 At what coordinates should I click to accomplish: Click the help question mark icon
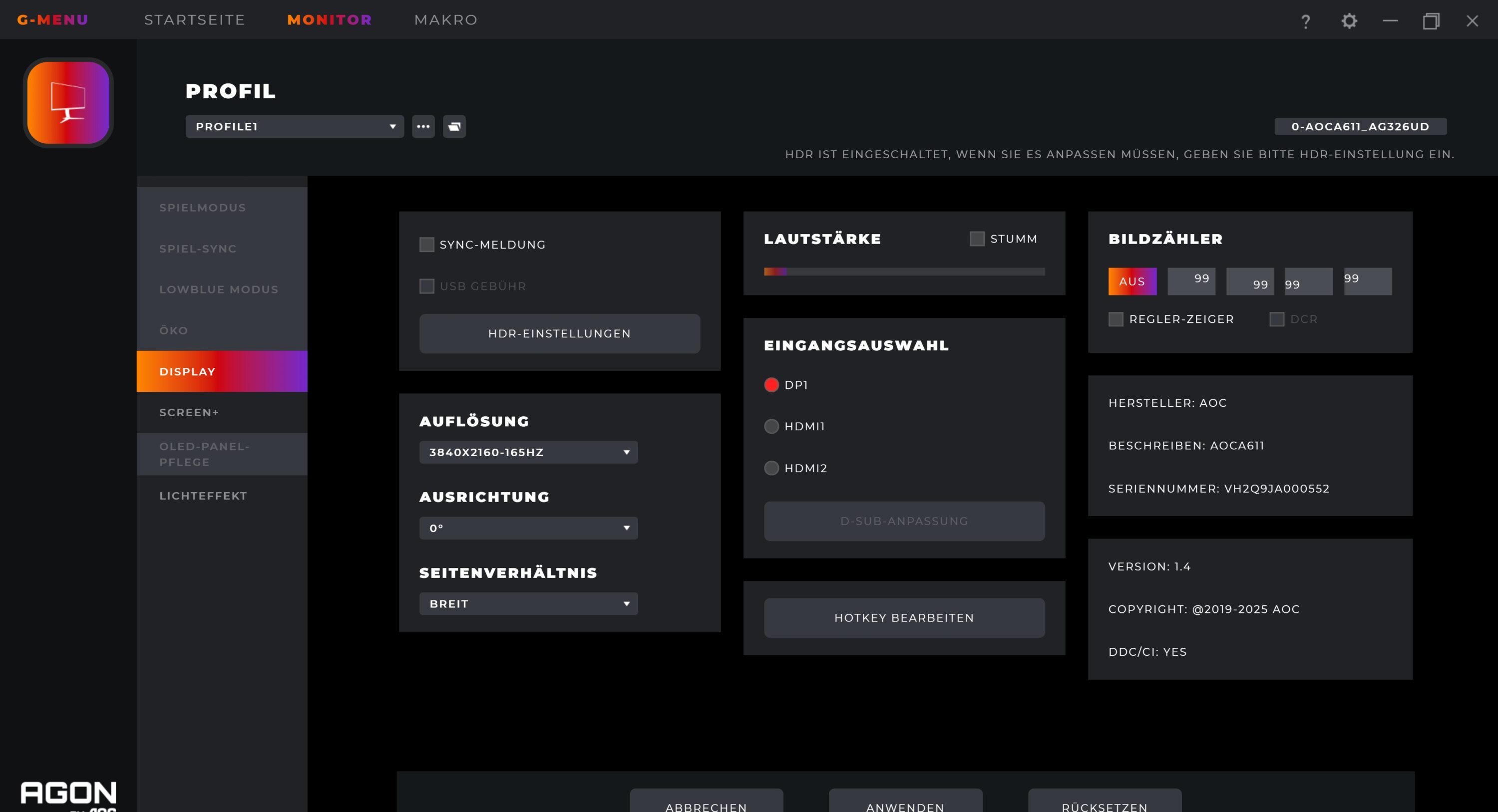[1306, 21]
